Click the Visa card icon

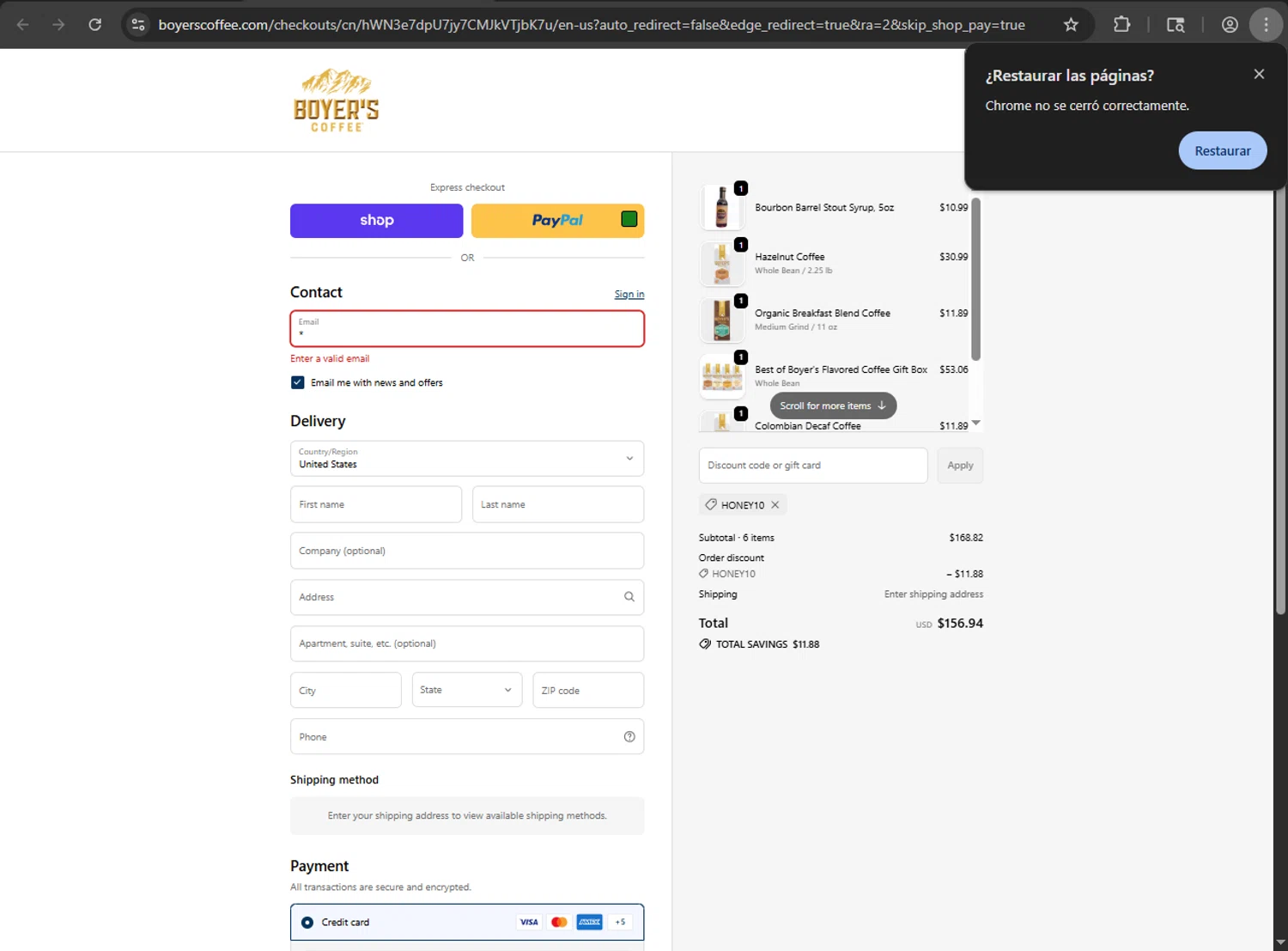[x=529, y=923]
